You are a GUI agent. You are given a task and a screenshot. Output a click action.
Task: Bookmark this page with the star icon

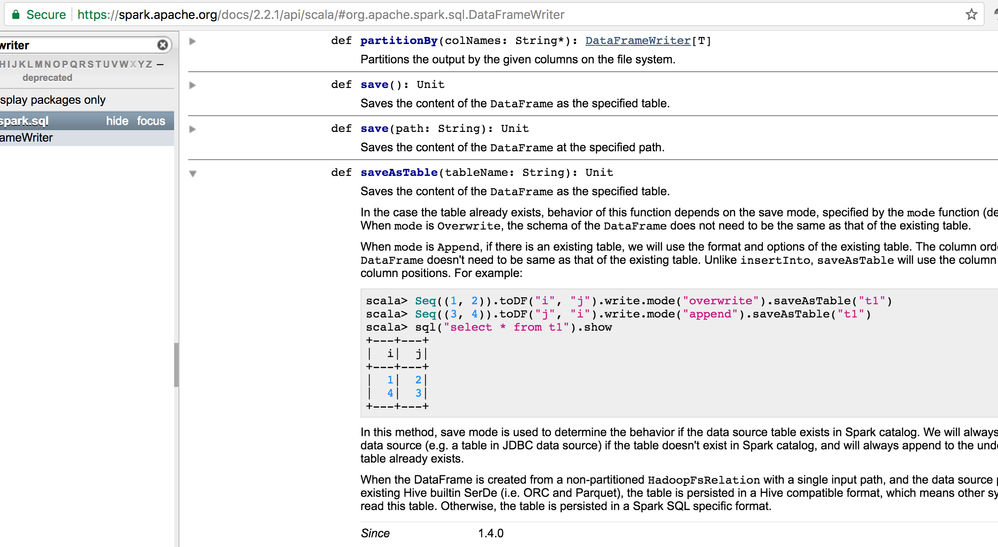pyautogui.click(x=971, y=15)
